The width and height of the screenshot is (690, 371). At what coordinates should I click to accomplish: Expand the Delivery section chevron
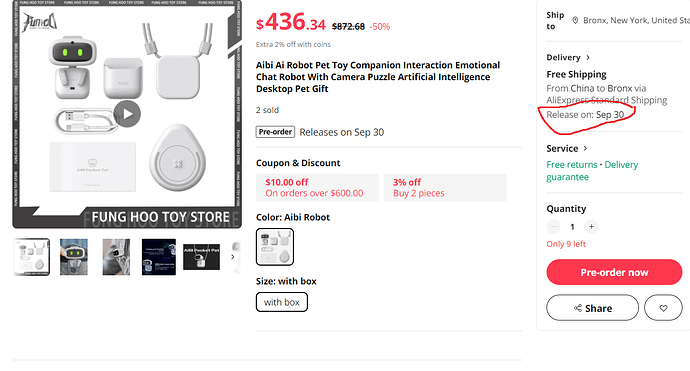(588, 58)
